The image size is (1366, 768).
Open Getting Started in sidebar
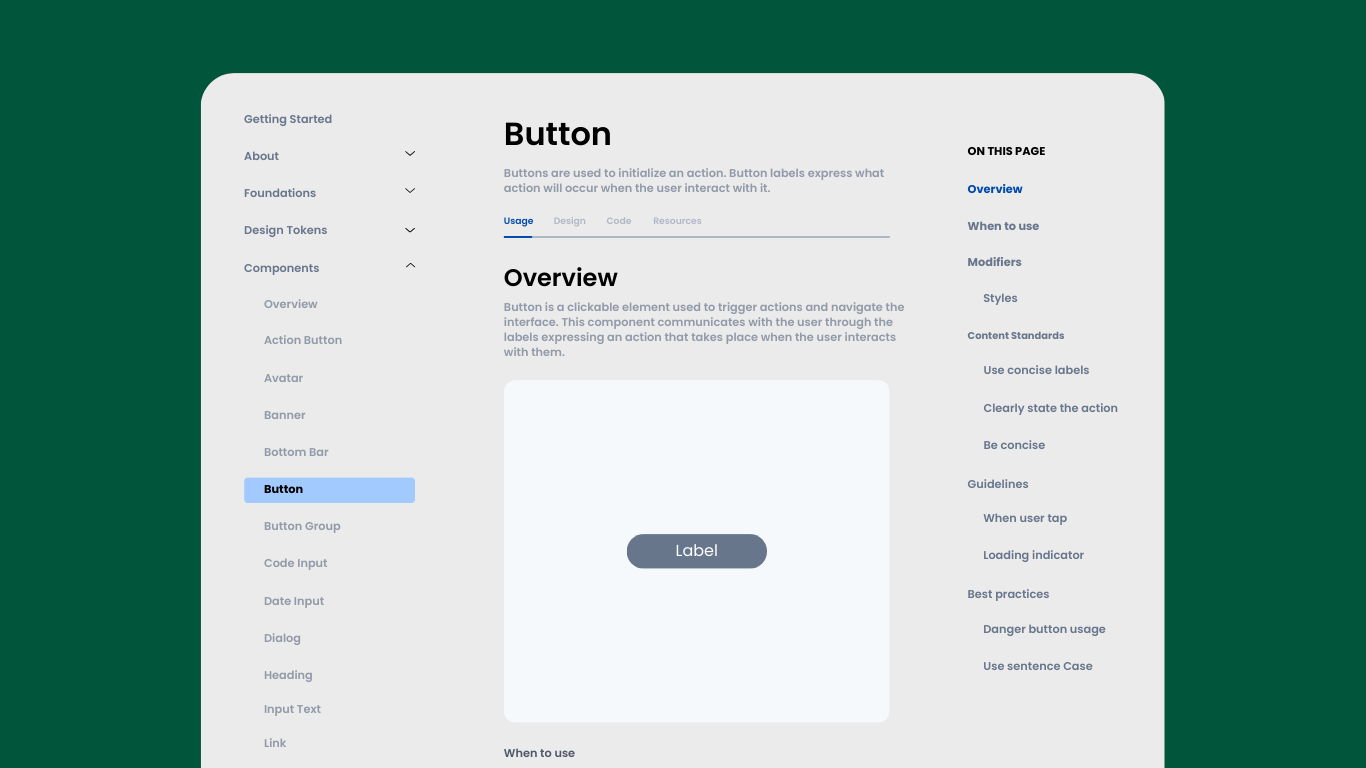(288, 119)
